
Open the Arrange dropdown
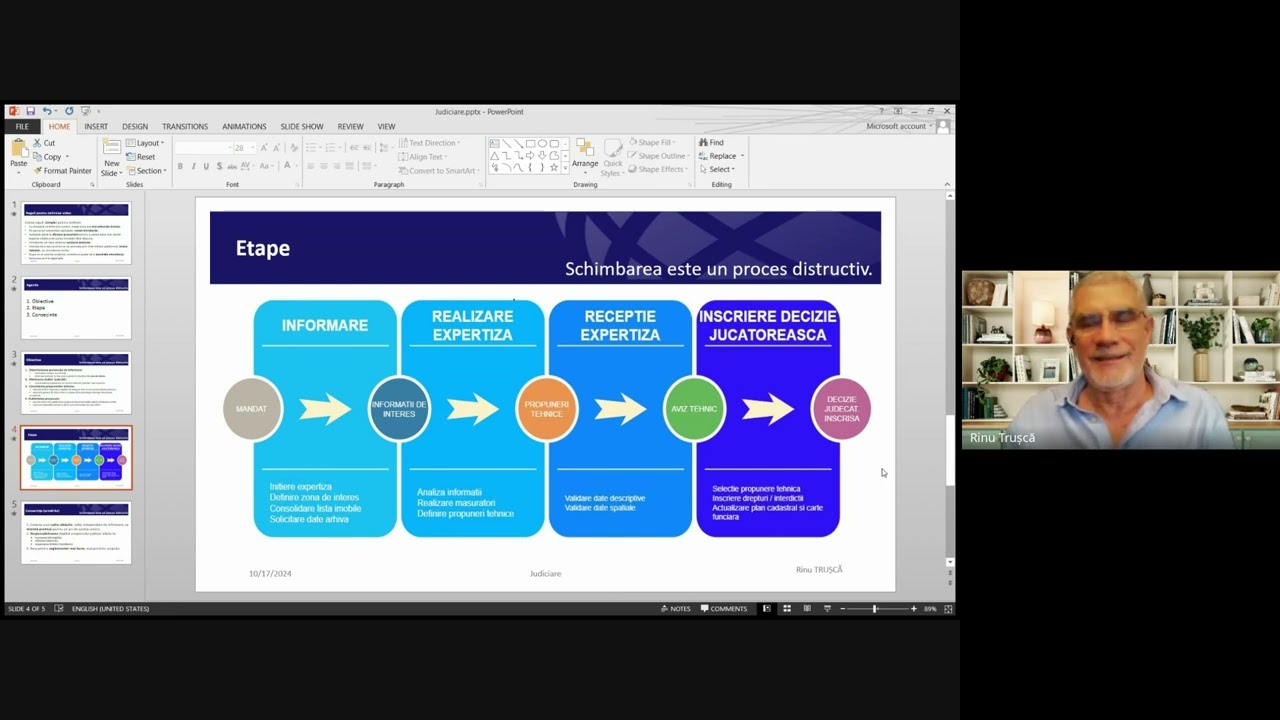(x=585, y=155)
